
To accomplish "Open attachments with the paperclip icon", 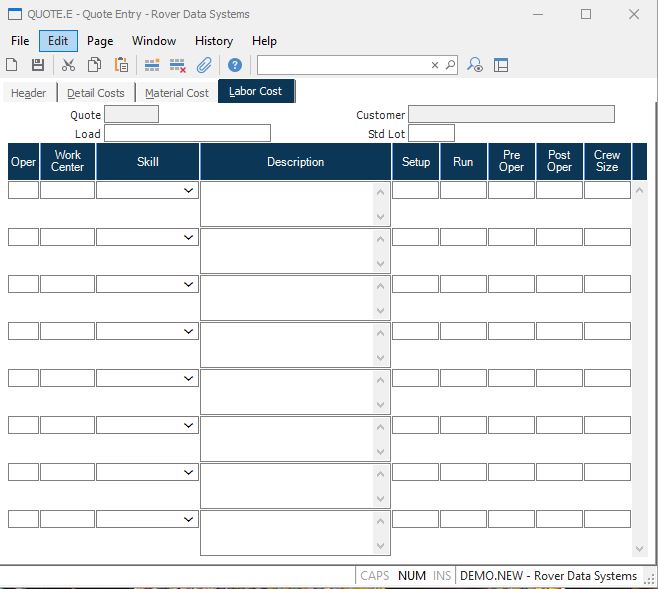I will (204, 65).
